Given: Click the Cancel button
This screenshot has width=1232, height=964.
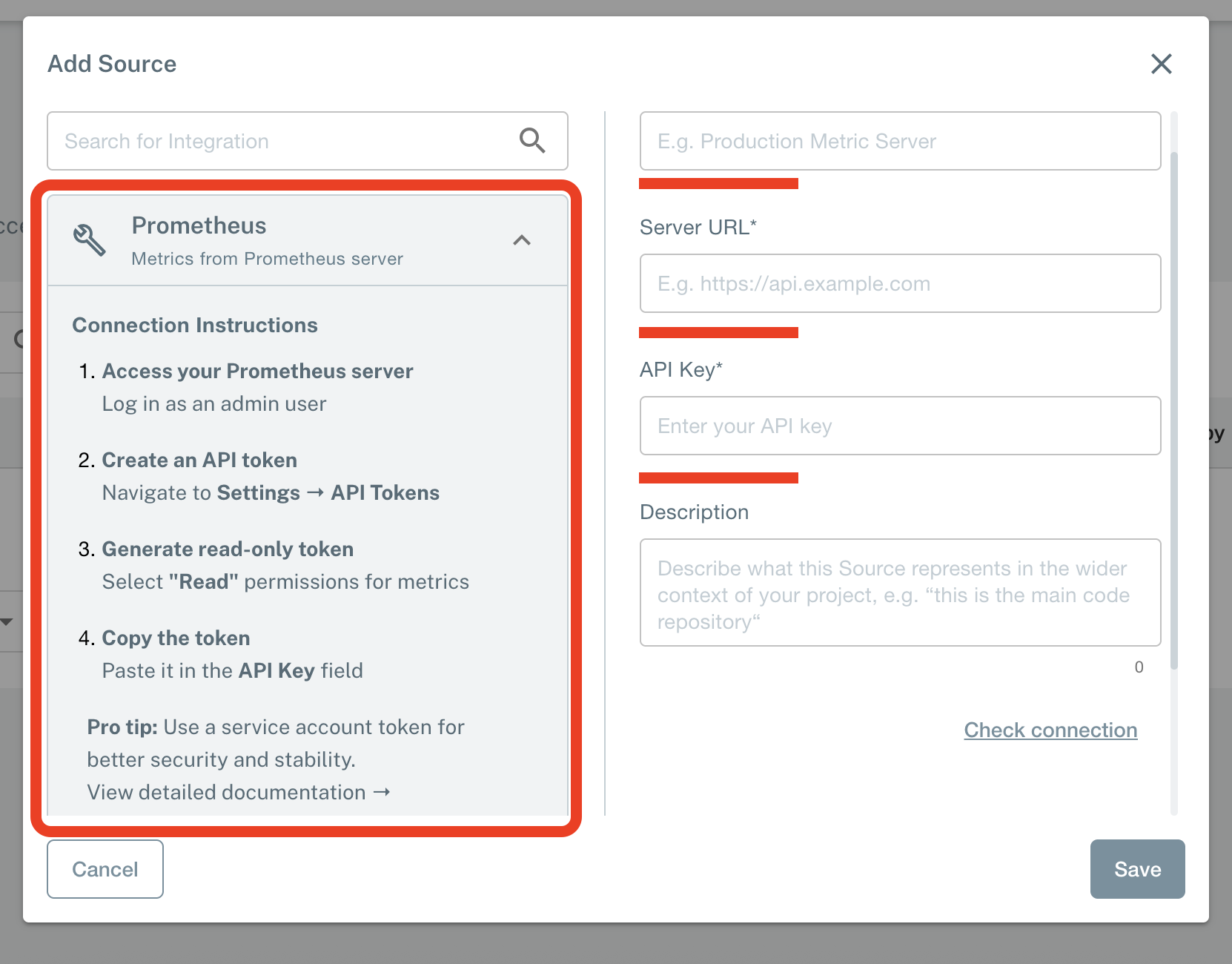Looking at the screenshot, I should click(105, 869).
